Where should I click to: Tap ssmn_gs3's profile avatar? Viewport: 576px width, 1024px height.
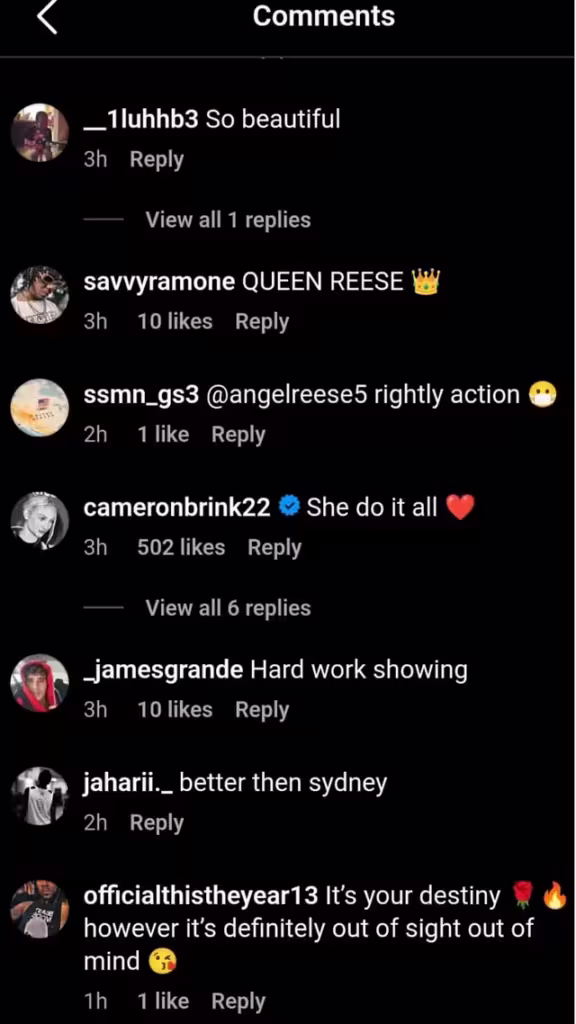pos(40,408)
